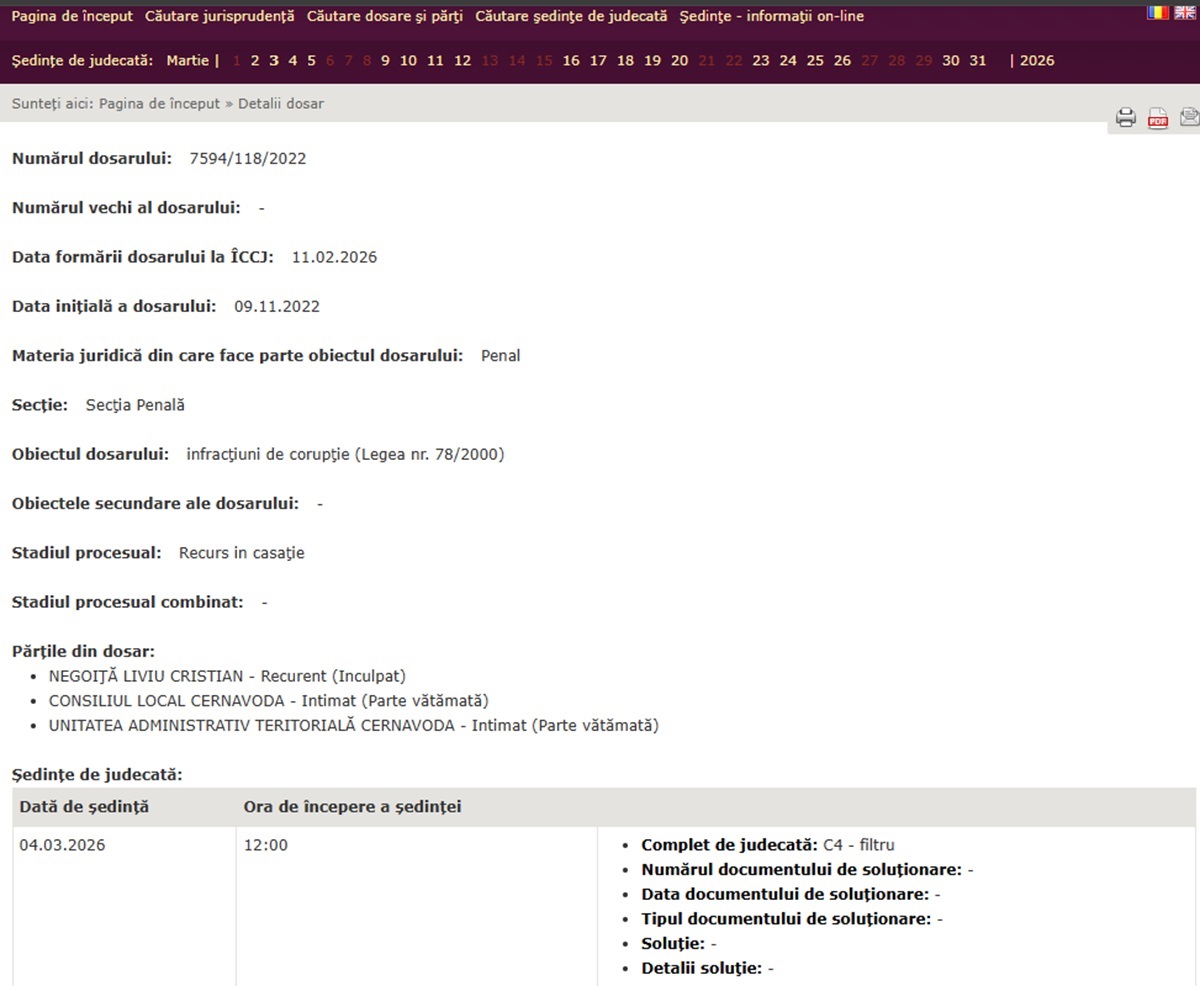
Task: Click the Martie month label
Action: click(188, 60)
